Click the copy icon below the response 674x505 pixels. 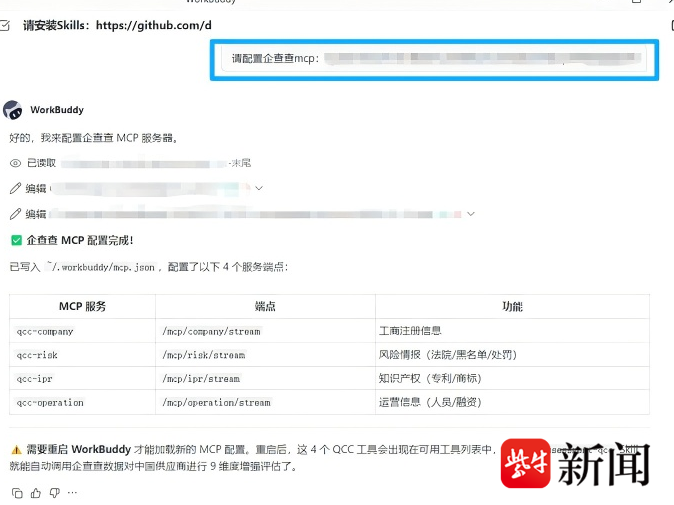pyautogui.click(x=16, y=493)
